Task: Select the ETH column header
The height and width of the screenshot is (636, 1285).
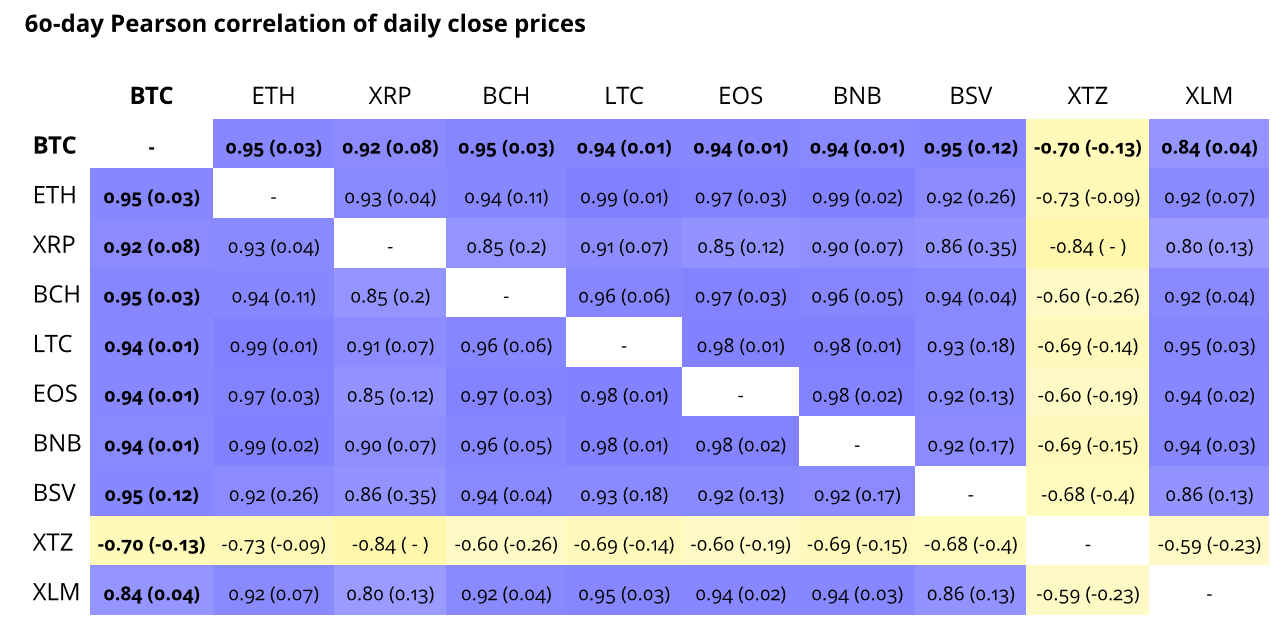Action: [273, 96]
